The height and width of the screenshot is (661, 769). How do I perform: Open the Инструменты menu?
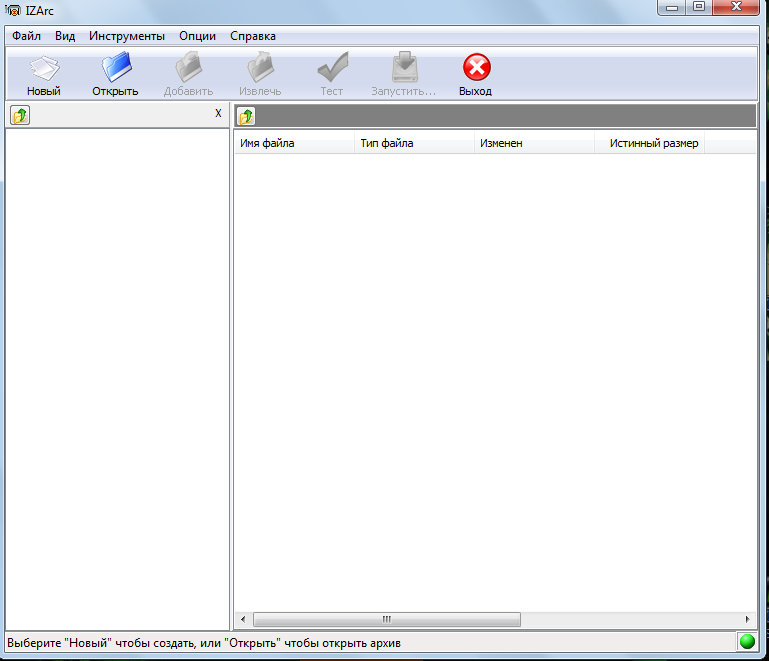(127, 36)
